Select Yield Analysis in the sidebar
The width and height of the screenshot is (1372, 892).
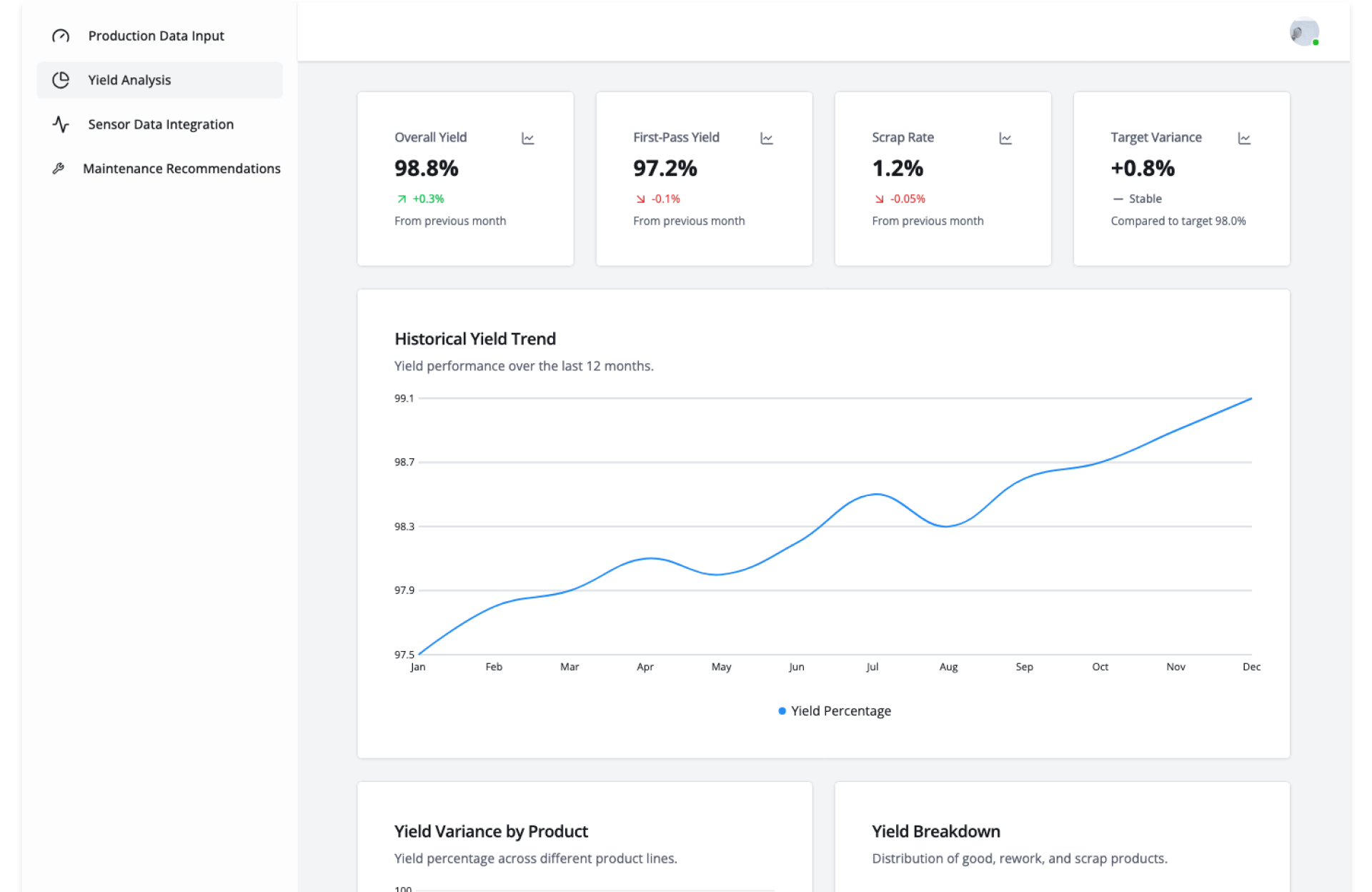click(x=129, y=80)
